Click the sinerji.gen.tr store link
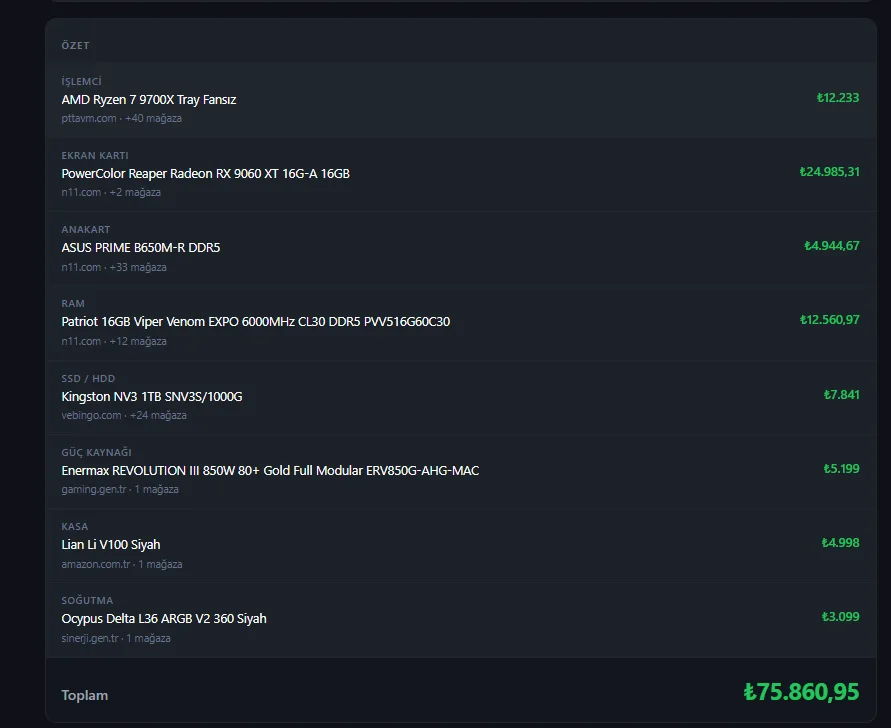This screenshot has width=891, height=728. 90,638
